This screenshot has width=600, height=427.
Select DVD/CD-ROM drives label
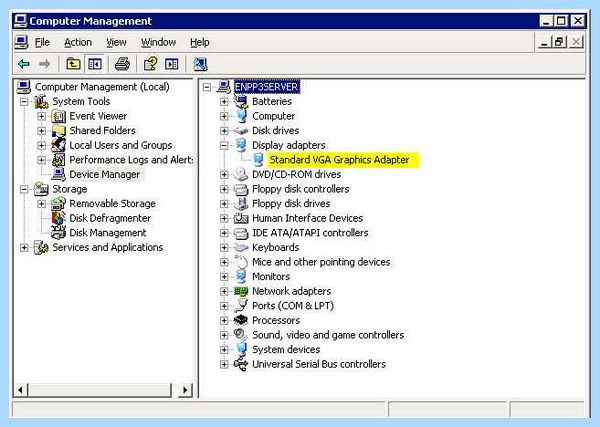coord(296,174)
